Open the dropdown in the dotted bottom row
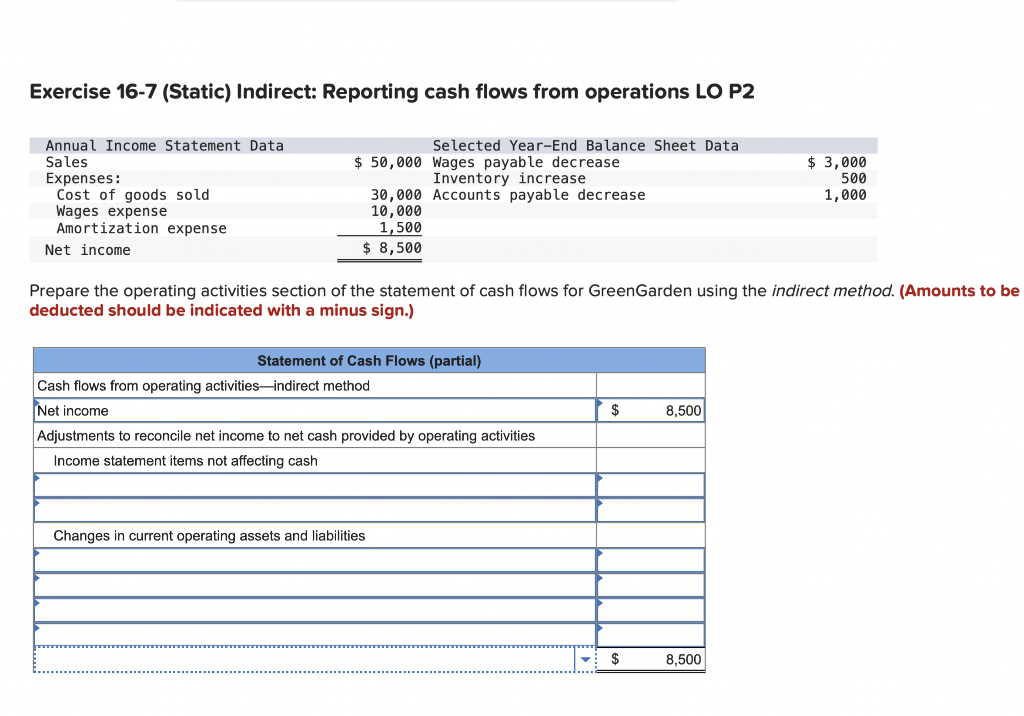Viewport: 1024px width, 716px height. point(310,660)
